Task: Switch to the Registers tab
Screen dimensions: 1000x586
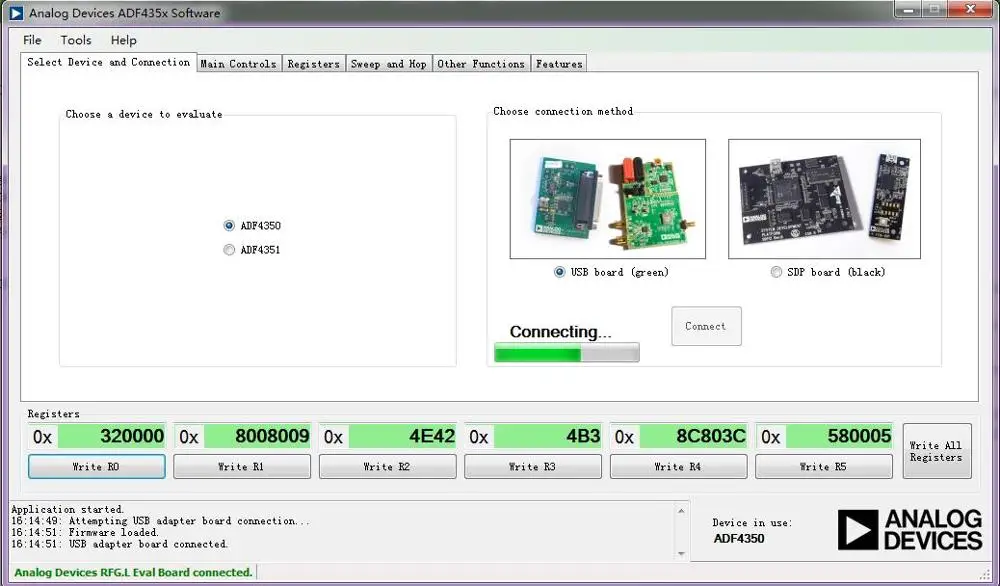Action: pyautogui.click(x=313, y=64)
